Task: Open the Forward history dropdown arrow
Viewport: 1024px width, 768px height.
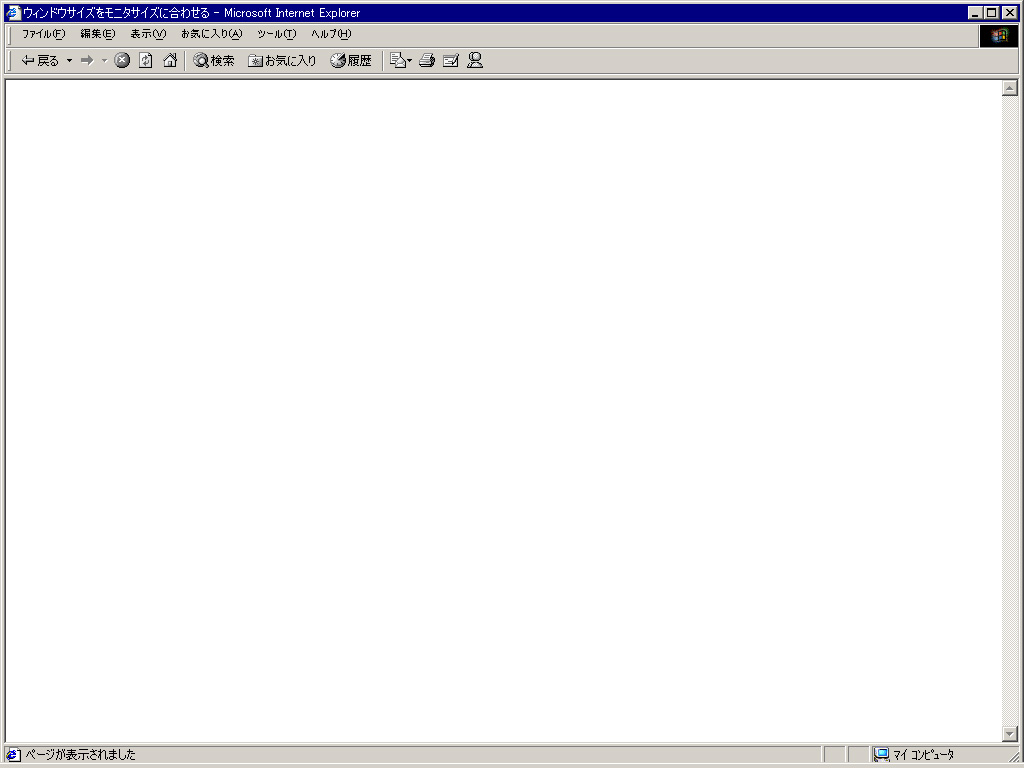Action: 104,61
